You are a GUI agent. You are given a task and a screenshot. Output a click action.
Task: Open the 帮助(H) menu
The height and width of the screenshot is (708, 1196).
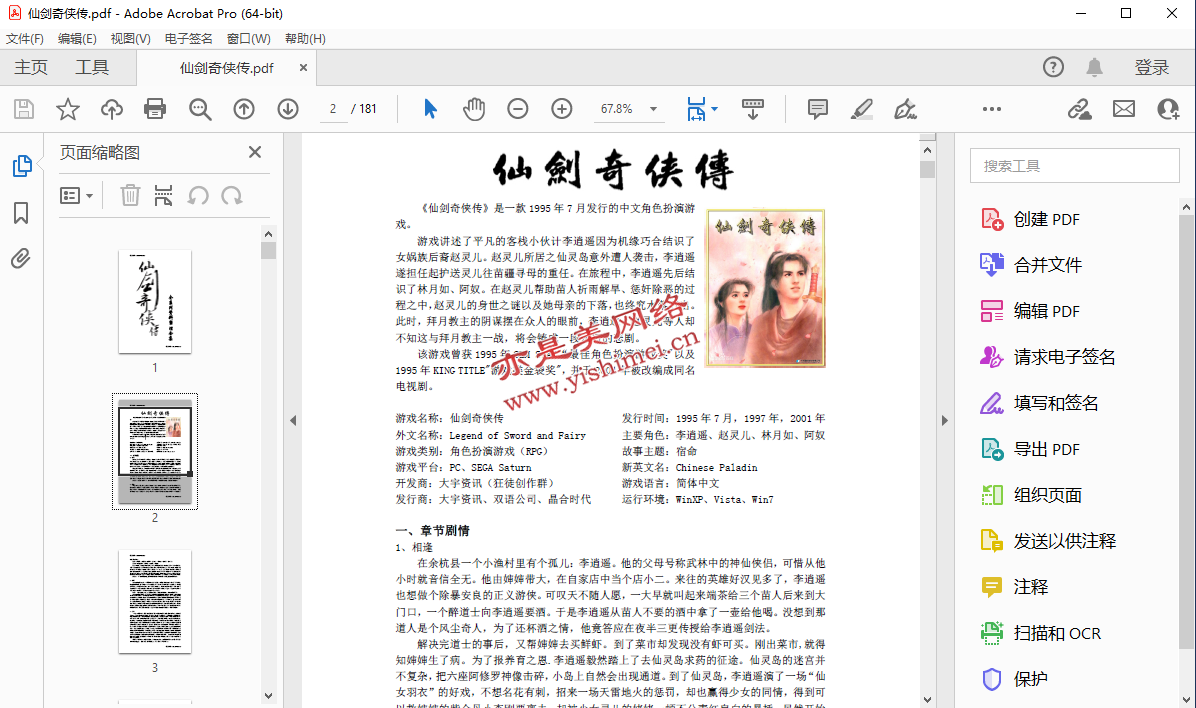tap(305, 38)
